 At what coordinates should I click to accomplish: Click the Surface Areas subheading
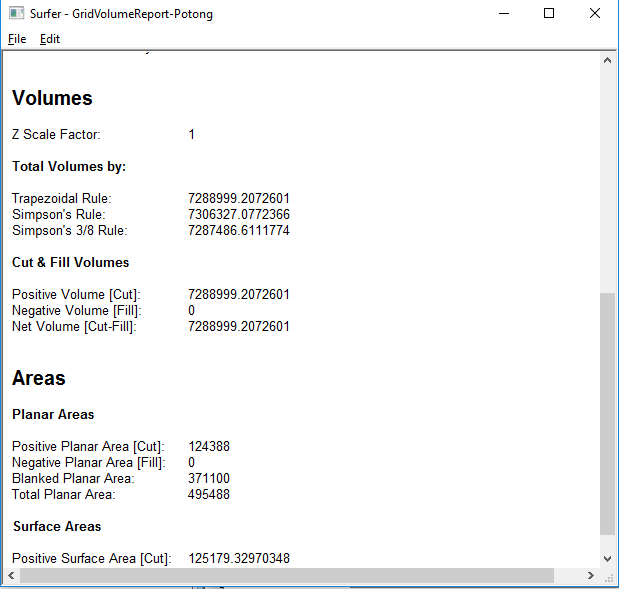coord(57,527)
